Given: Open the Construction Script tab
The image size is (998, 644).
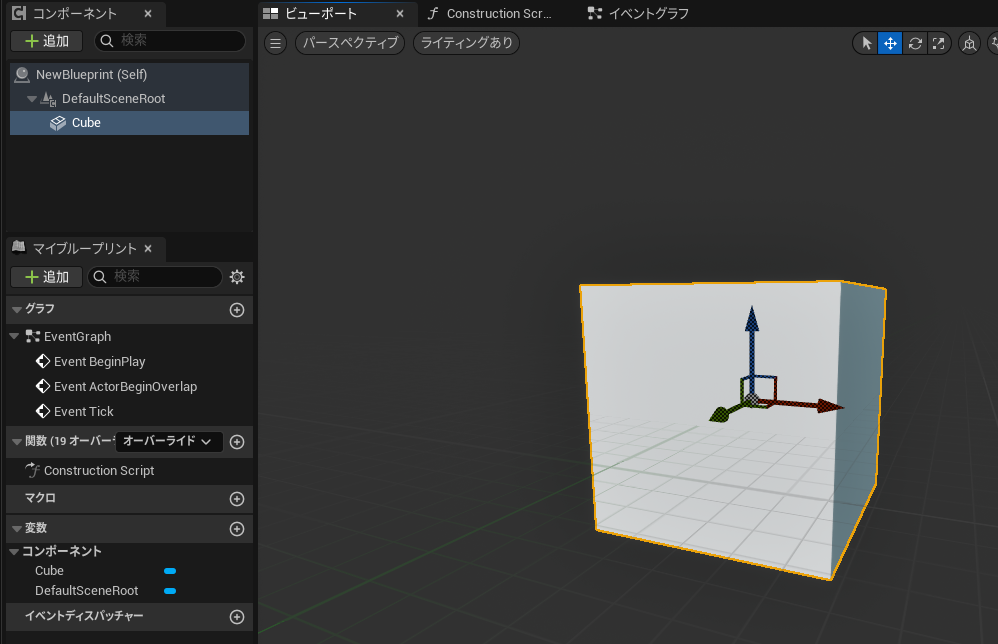Looking at the screenshot, I should tap(490, 14).
